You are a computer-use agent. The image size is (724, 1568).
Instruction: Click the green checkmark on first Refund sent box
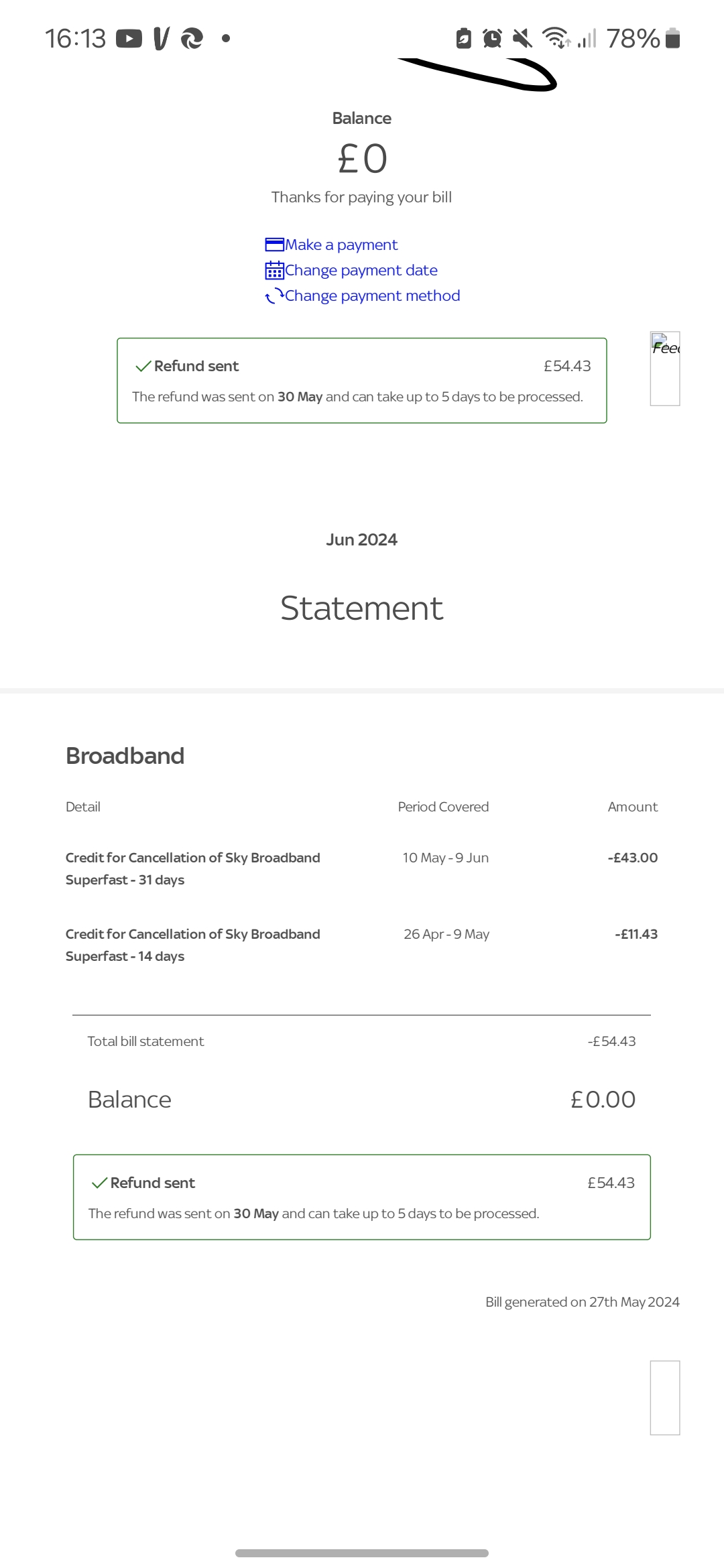141,367
